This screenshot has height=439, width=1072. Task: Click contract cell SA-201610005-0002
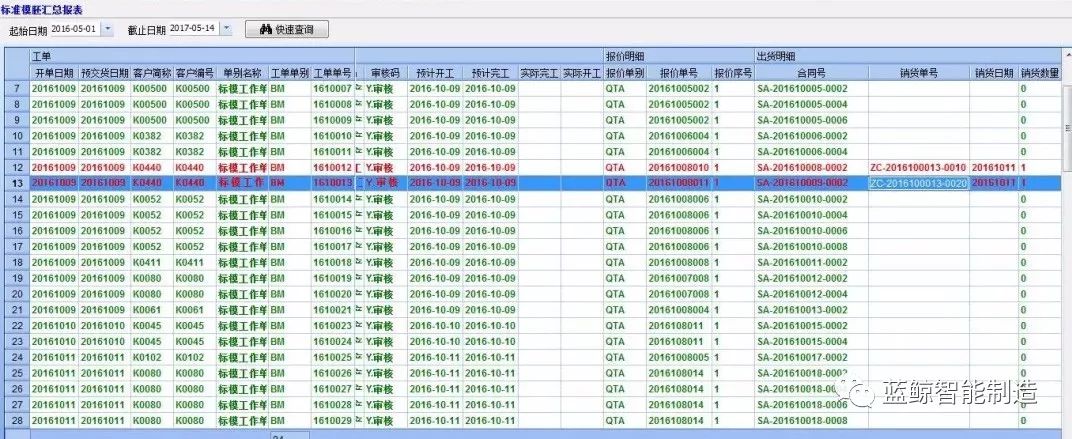[x=803, y=89]
